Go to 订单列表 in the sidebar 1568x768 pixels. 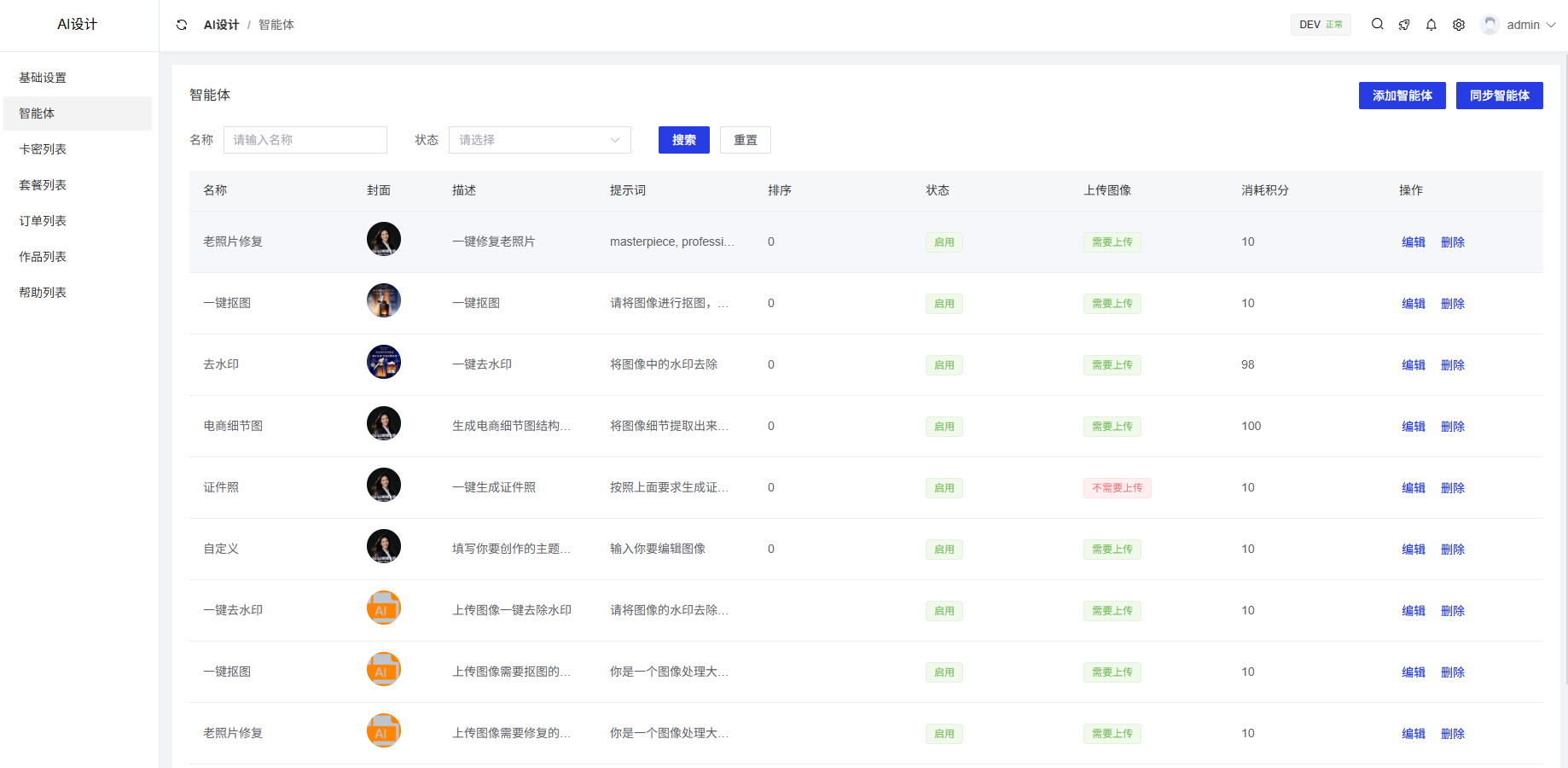point(43,221)
